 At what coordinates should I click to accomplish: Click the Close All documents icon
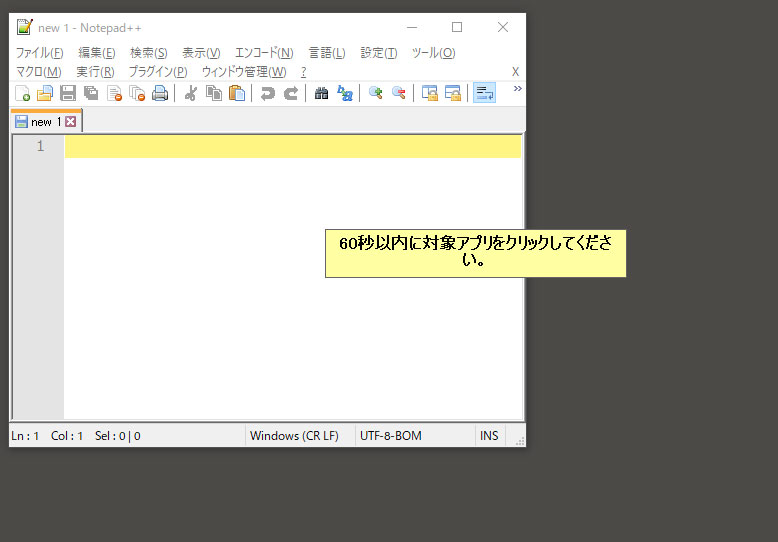click(x=137, y=93)
